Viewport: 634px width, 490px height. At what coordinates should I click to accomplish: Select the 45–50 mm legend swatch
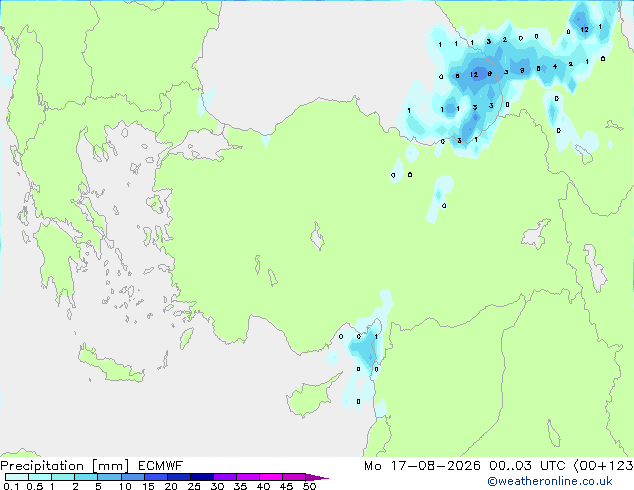pos(294,477)
